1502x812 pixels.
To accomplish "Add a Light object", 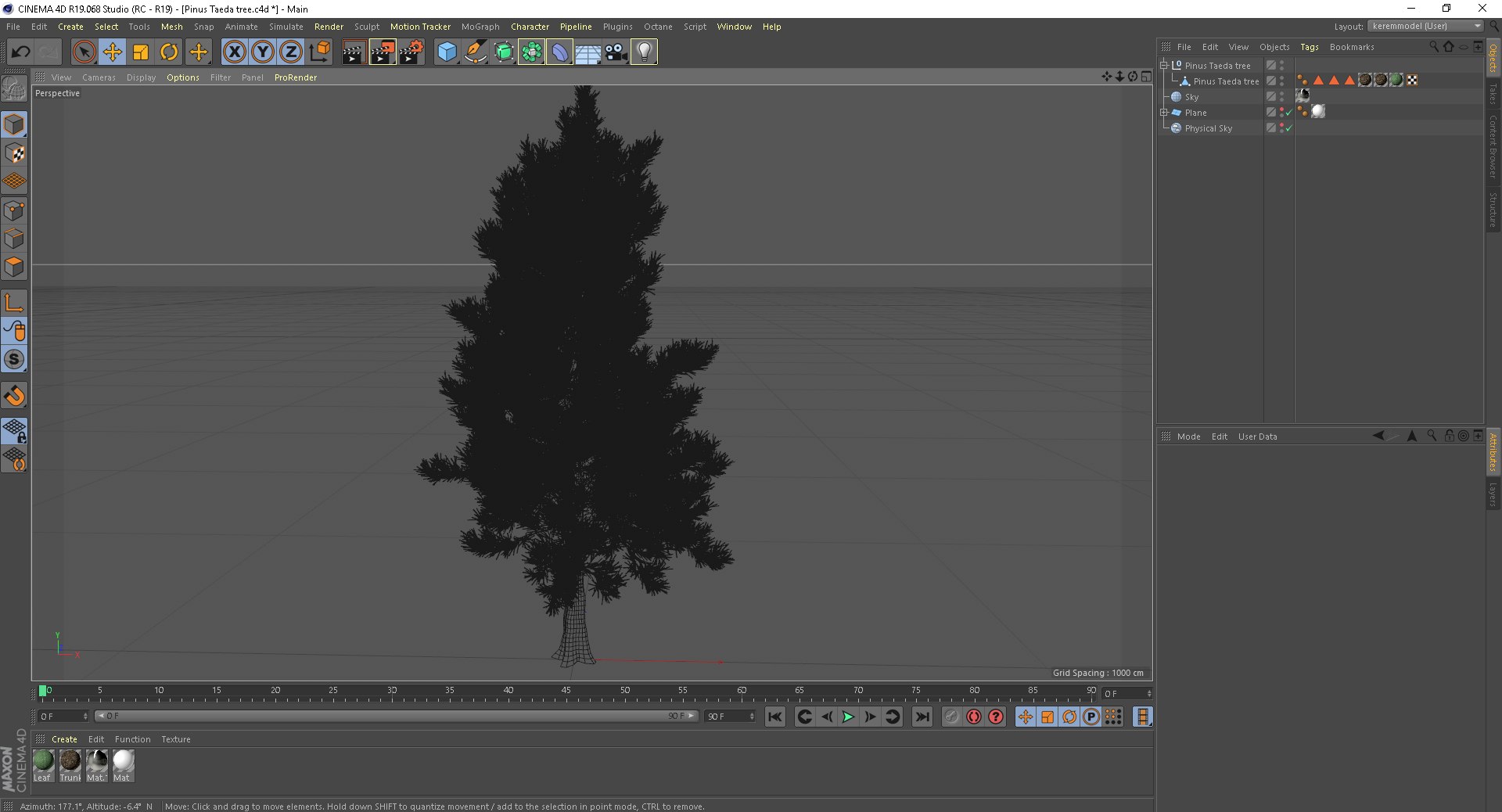I will click(x=644, y=52).
